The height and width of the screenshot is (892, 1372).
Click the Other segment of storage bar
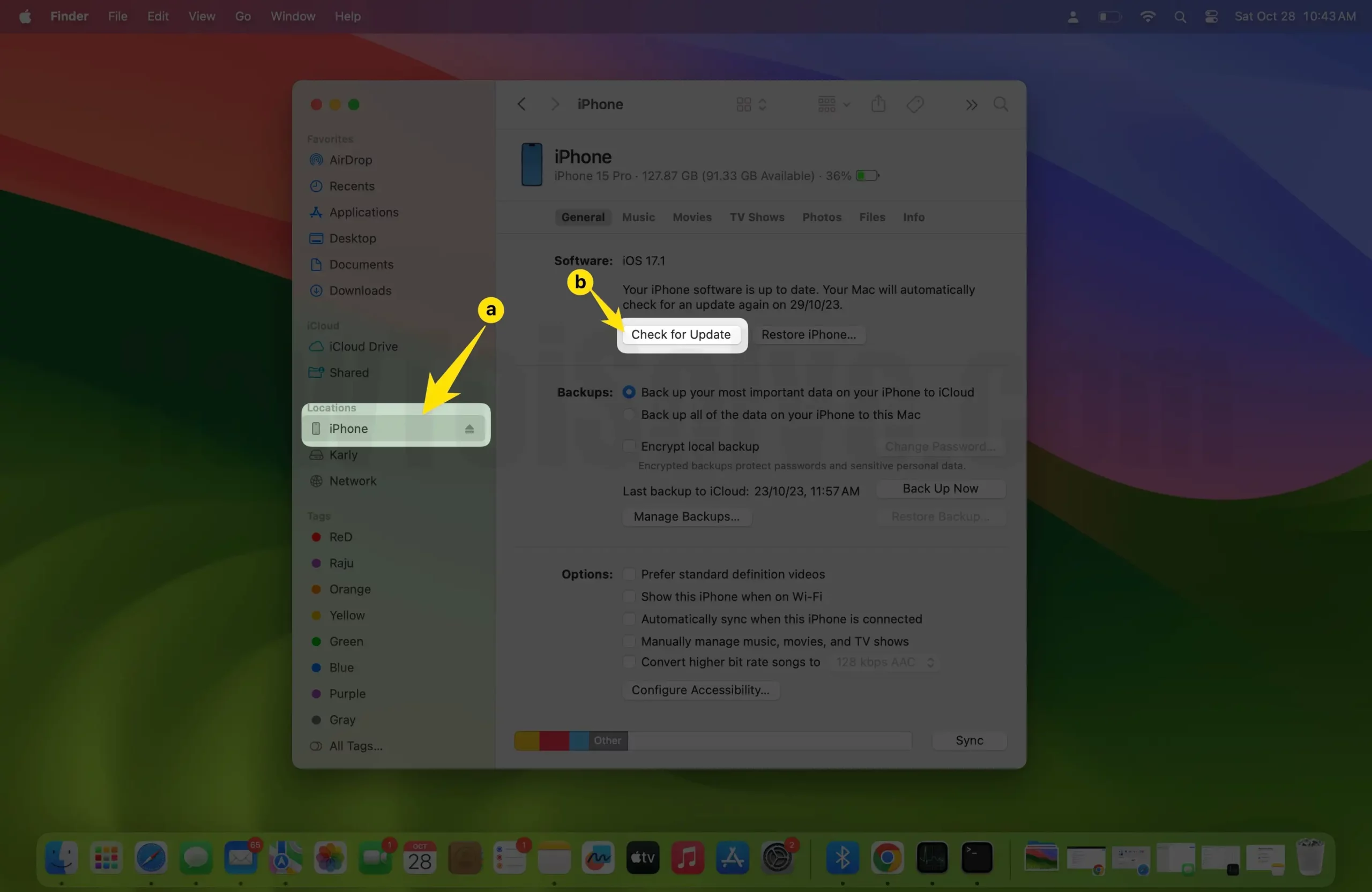(608, 741)
